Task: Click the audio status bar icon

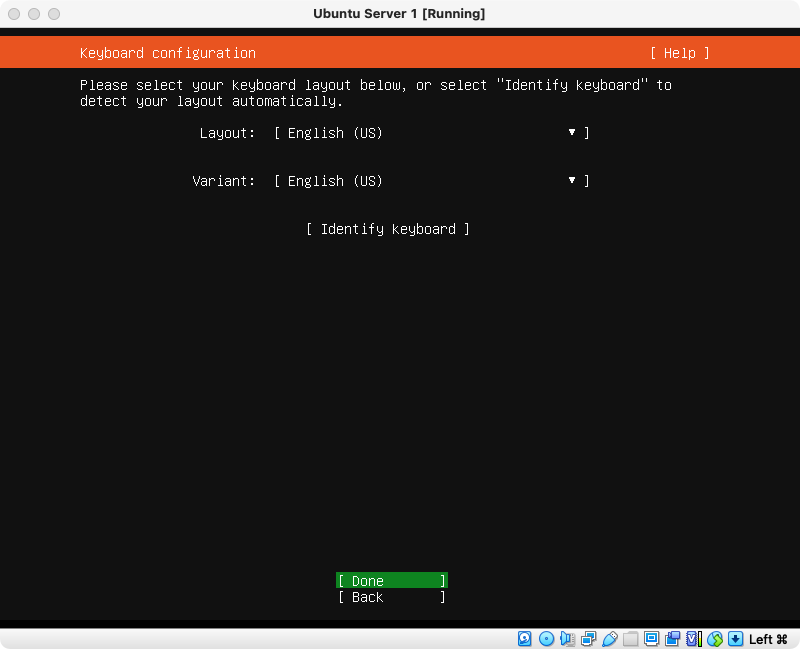Action: (567, 638)
